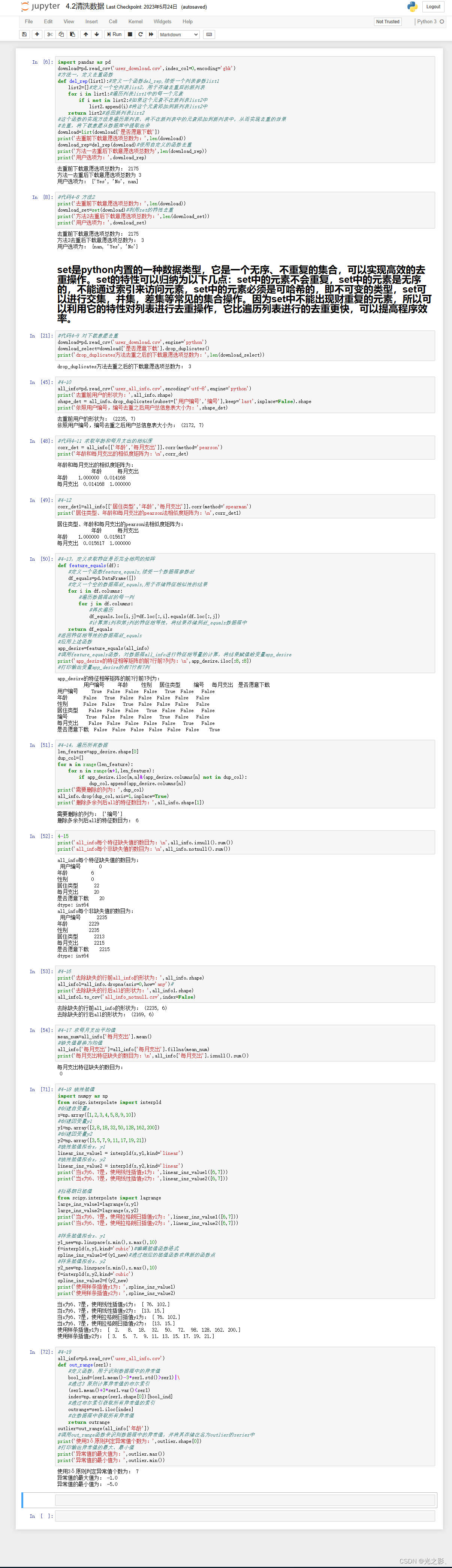Click the In [6] prompt label
Image resolution: width=452 pixels, height=1568 pixels.
click(42, 62)
